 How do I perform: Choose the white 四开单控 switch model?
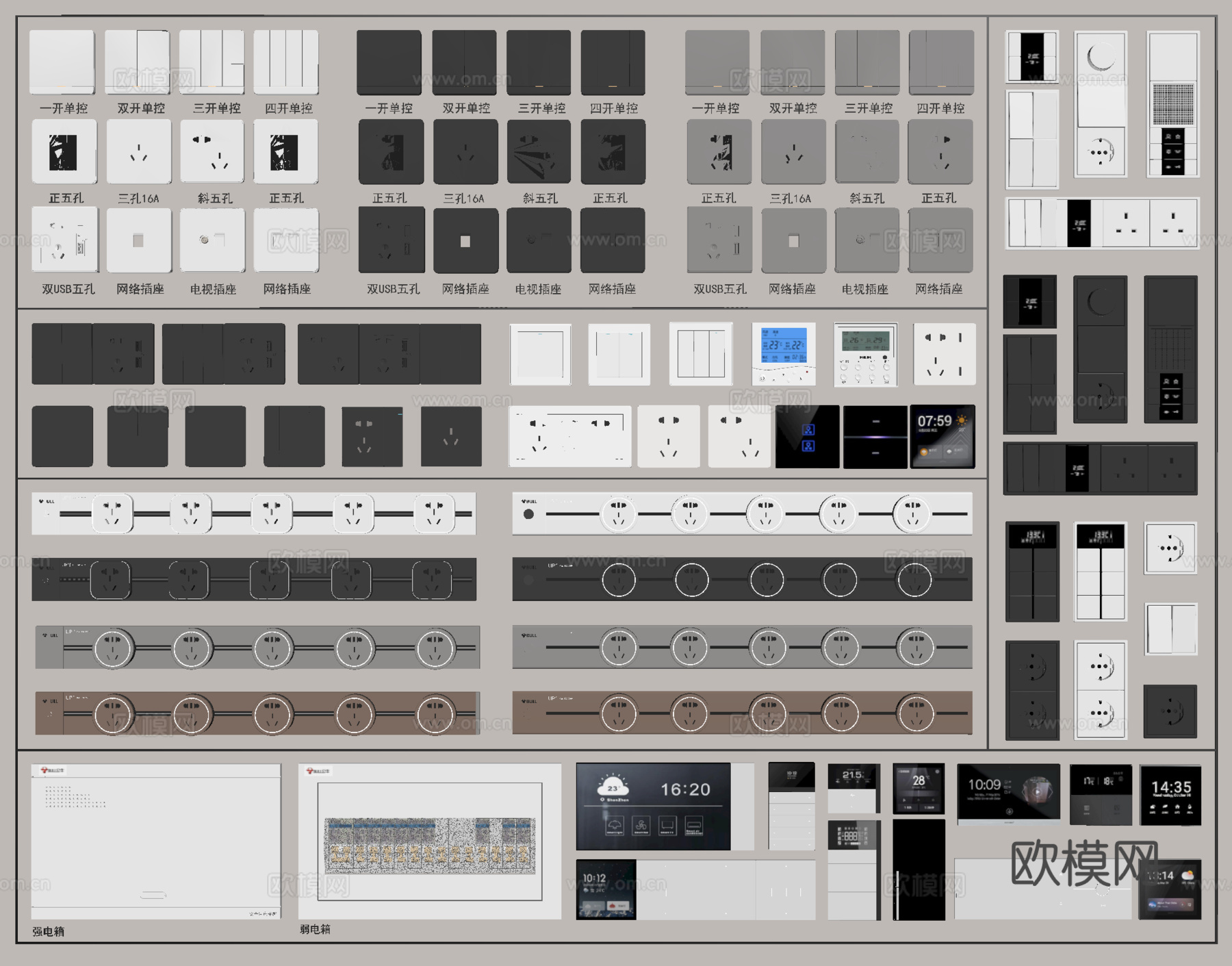(x=286, y=62)
